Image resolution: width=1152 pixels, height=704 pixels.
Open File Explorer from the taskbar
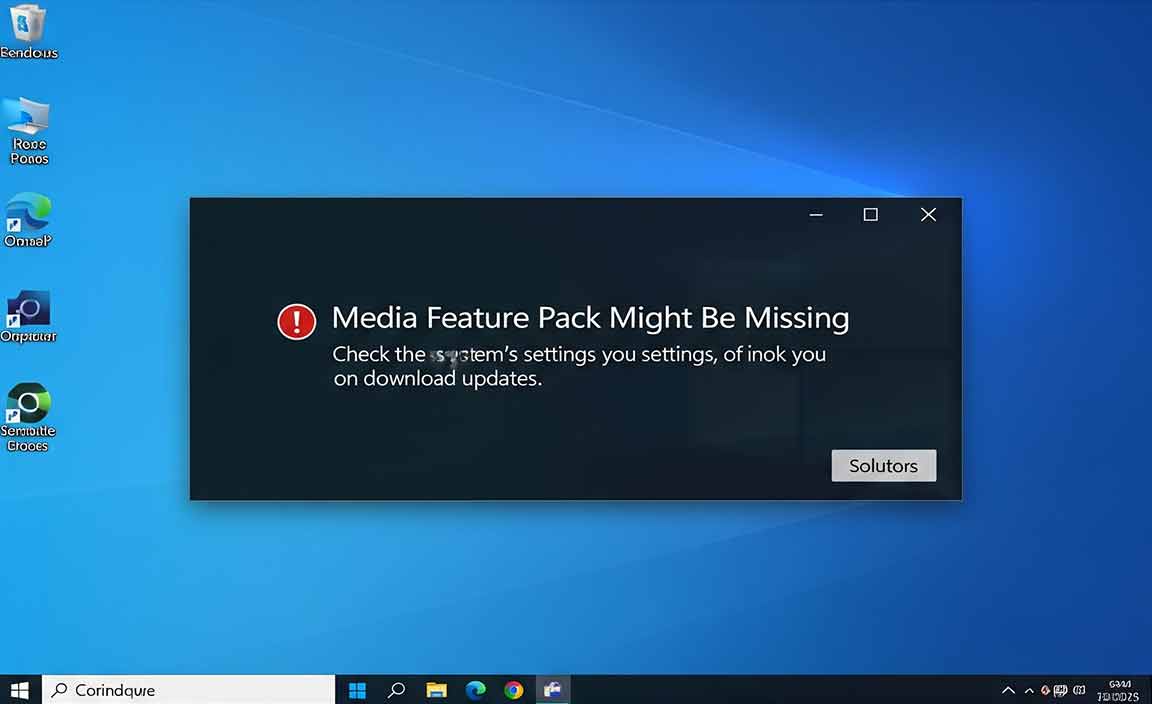(x=436, y=690)
